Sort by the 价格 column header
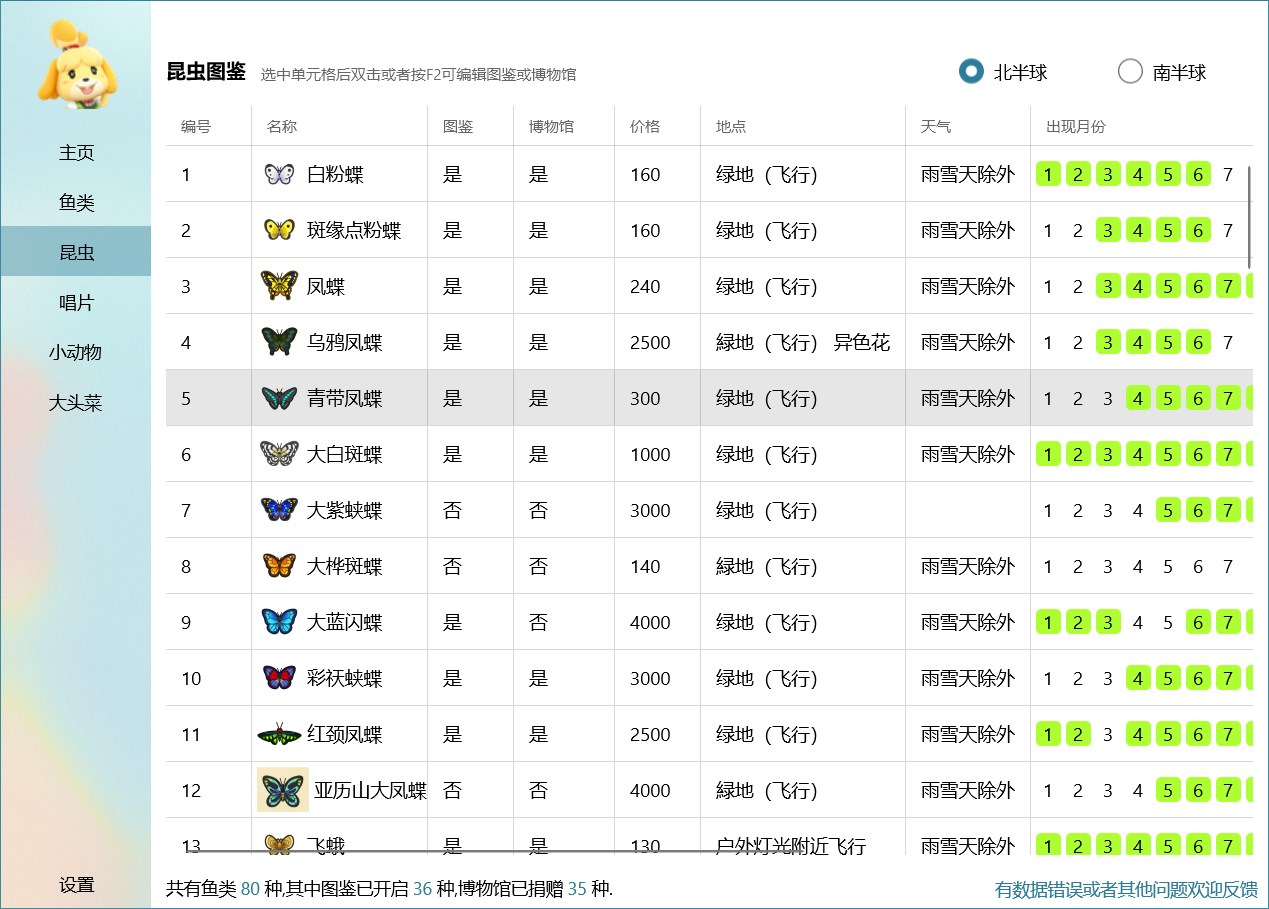This screenshot has height=909, width=1269. click(x=657, y=126)
